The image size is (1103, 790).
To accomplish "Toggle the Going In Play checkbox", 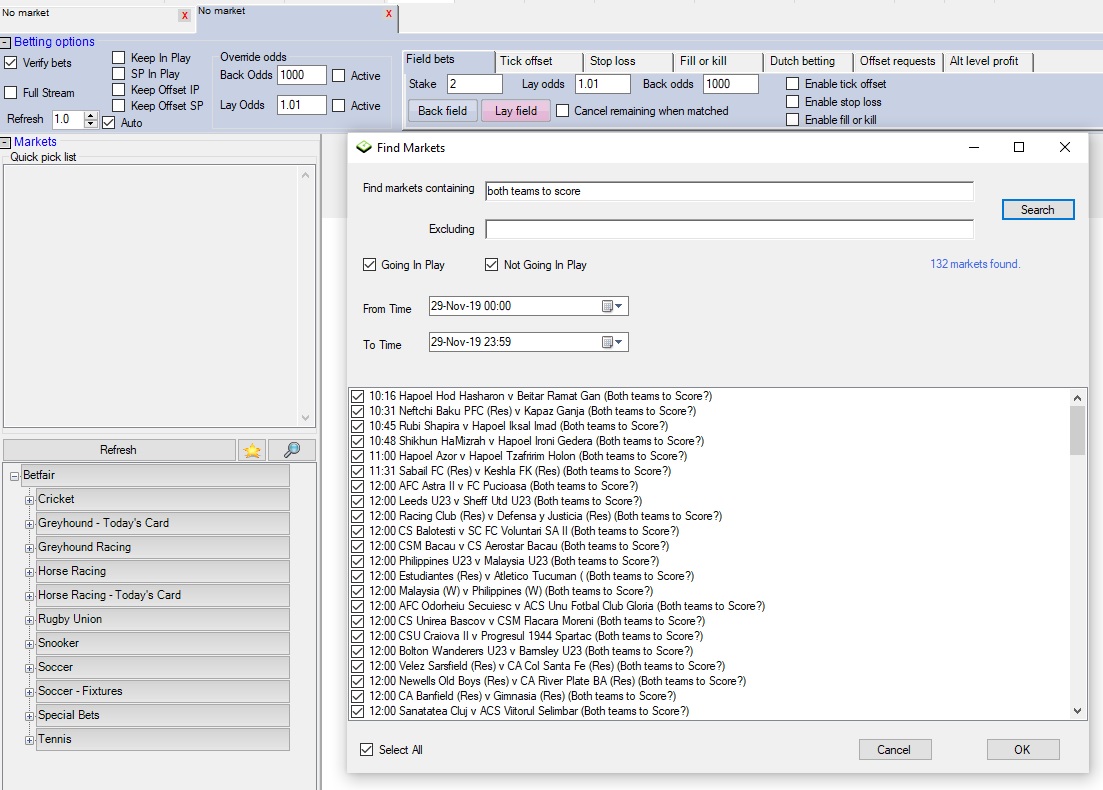I will pyautogui.click(x=370, y=265).
